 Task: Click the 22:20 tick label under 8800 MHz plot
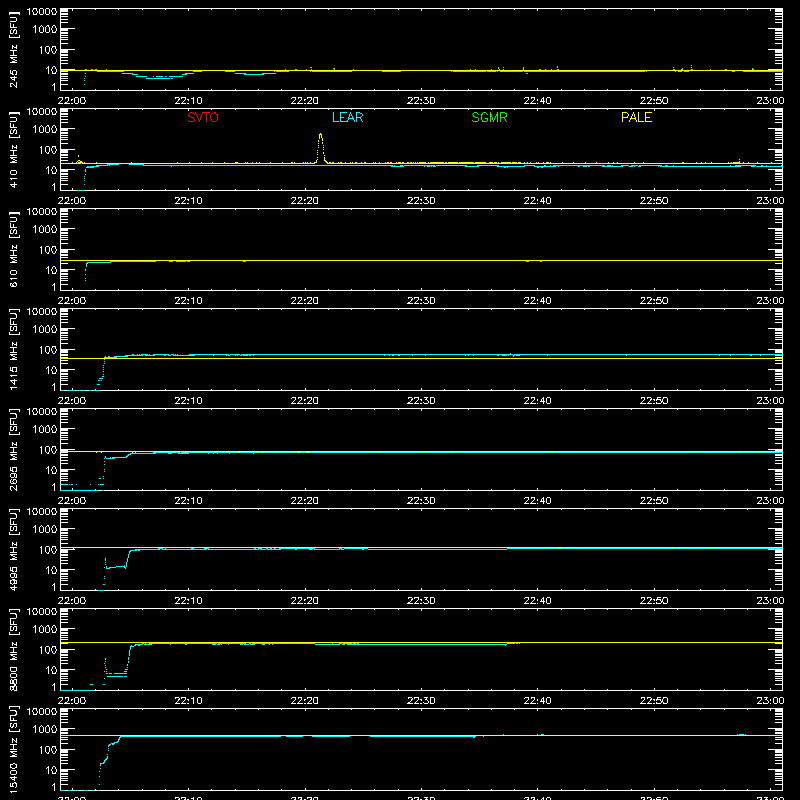pos(305,701)
